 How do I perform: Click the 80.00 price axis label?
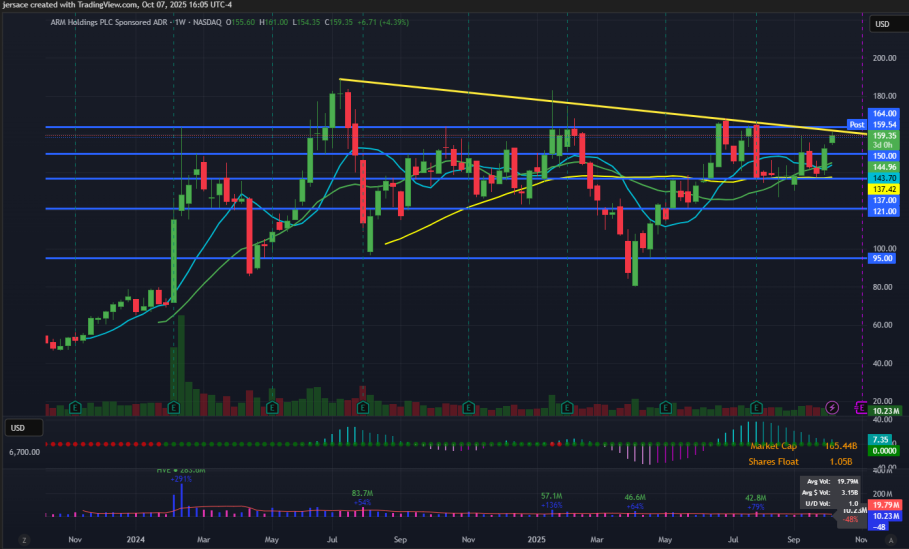point(883,287)
